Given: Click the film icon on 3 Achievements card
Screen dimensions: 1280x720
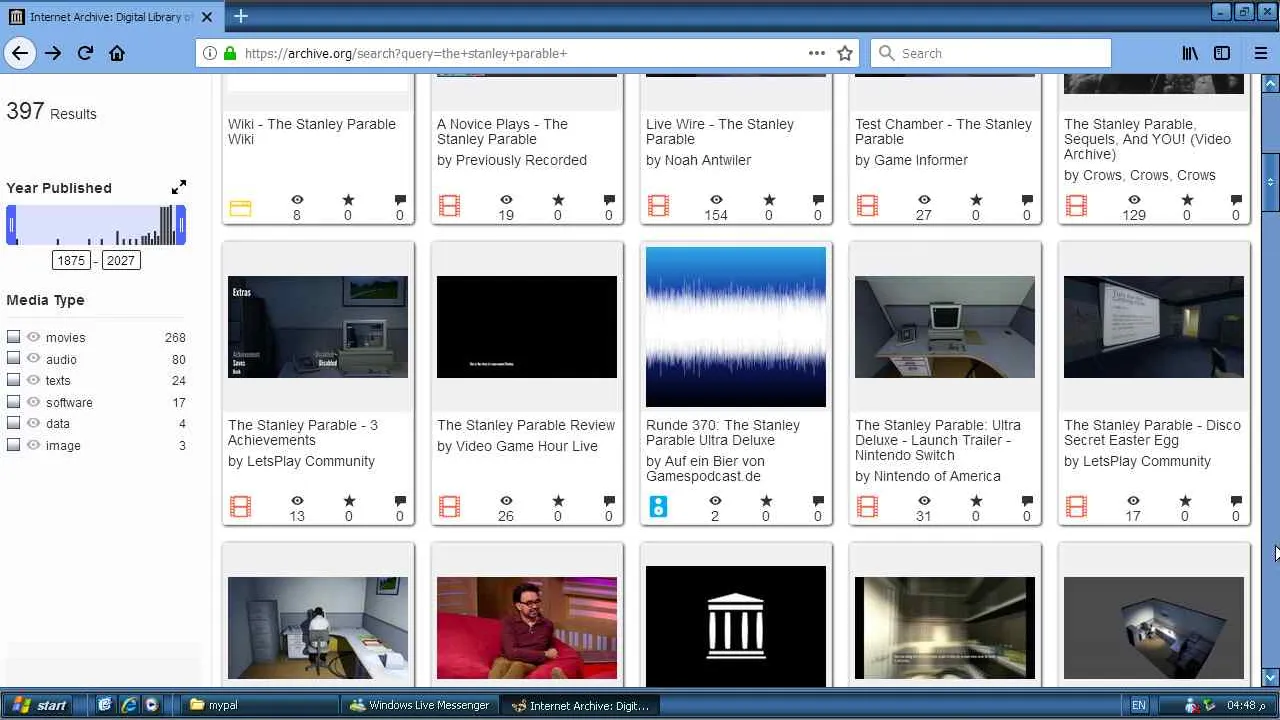Looking at the screenshot, I should click(x=240, y=508).
